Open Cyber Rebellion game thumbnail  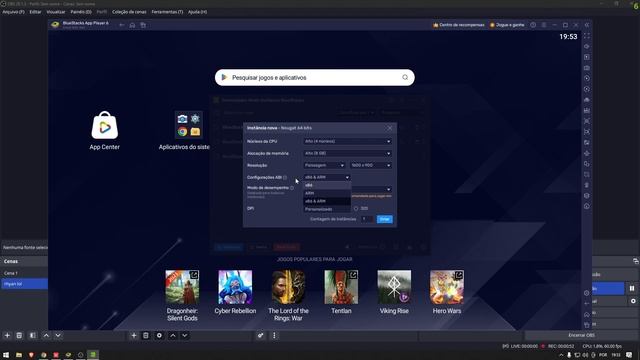pos(235,287)
